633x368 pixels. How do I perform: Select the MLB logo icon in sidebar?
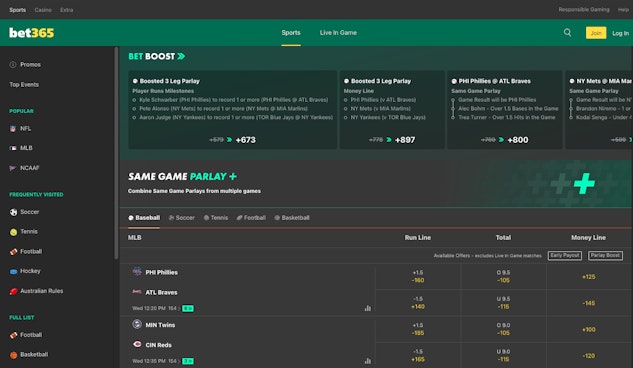(x=13, y=148)
